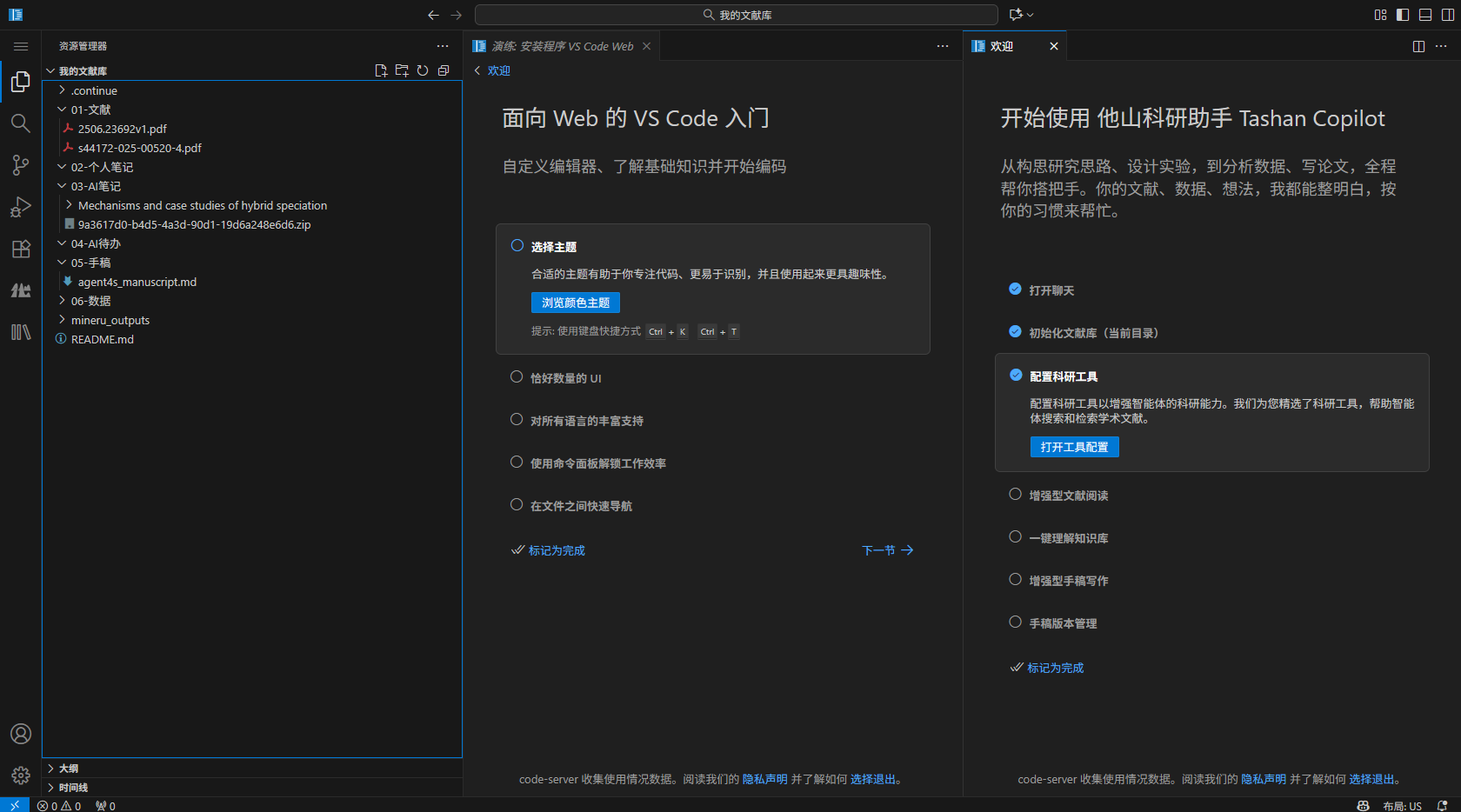
Task: Open Run and Debug view
Action: pyautogui.click(x=21, y=207)
